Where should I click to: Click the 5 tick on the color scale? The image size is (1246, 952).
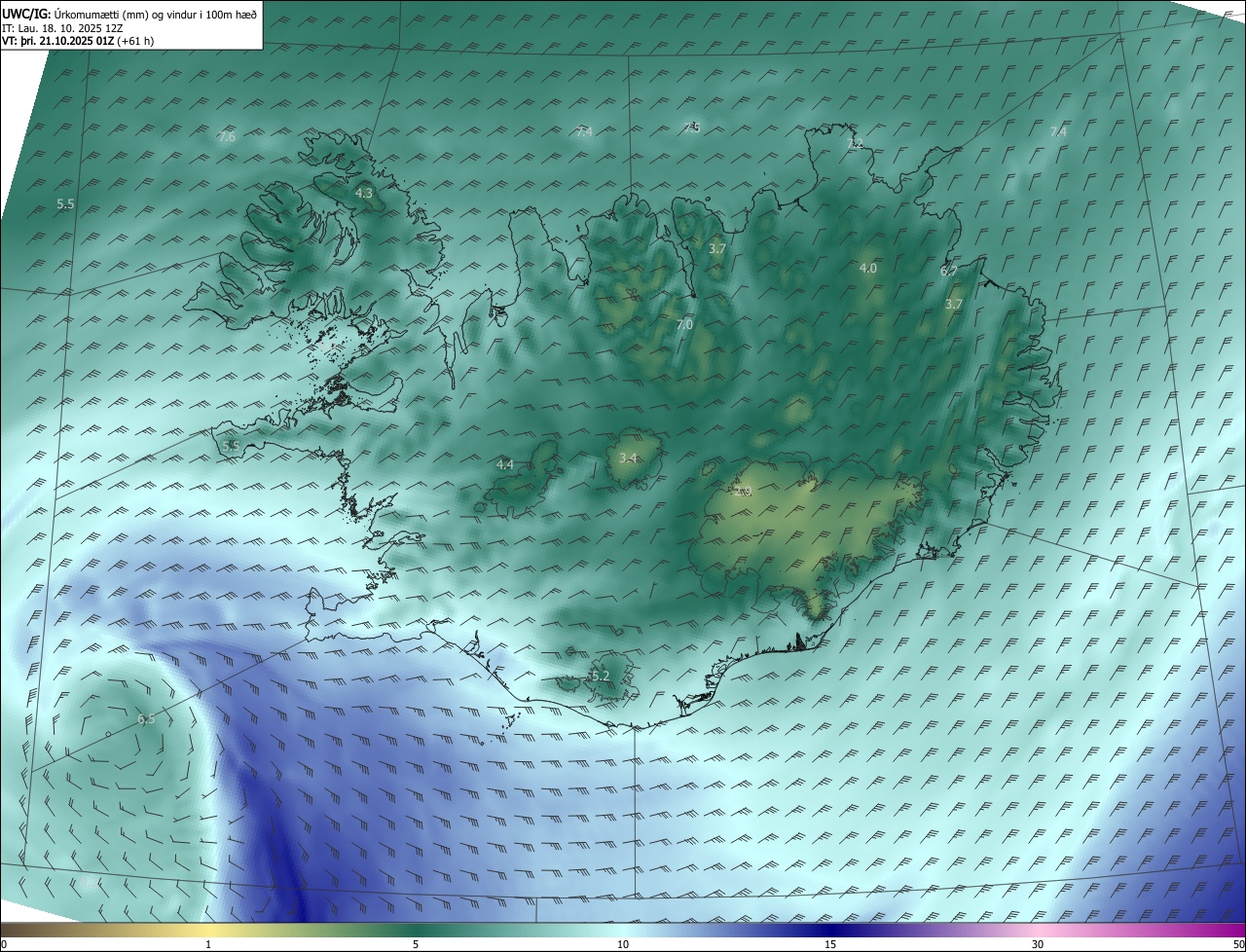point(416,944)
